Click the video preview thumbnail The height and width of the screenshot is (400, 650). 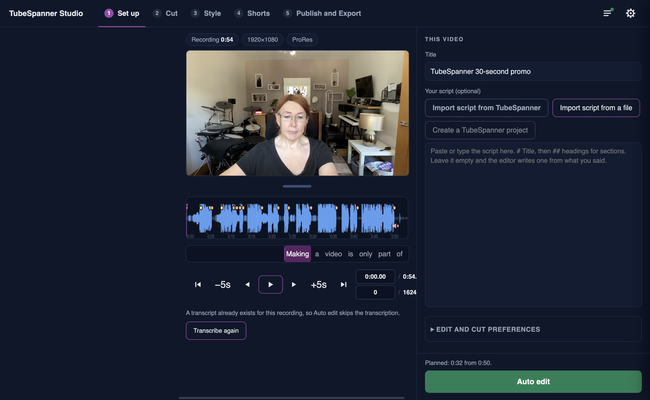tap(297, 113)
